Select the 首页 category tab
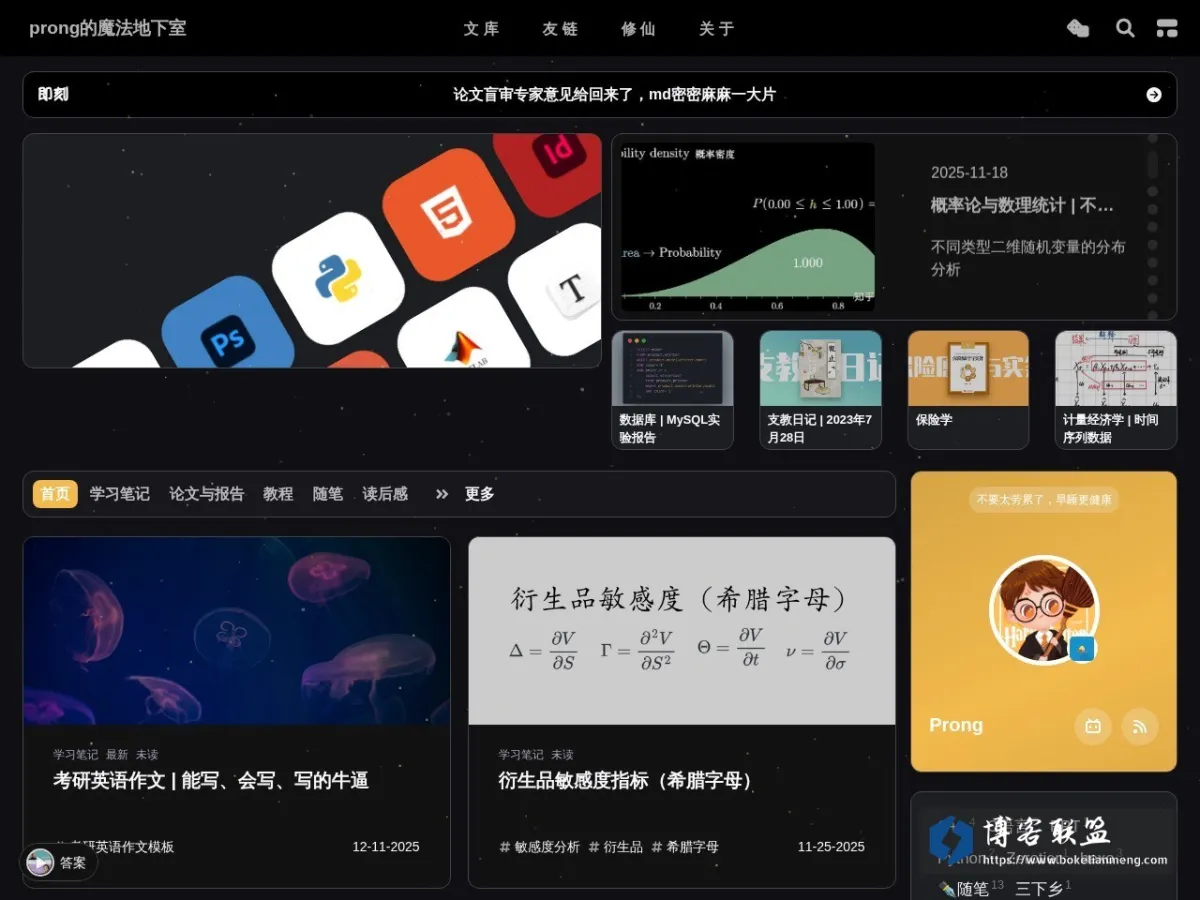 point(55,494)
